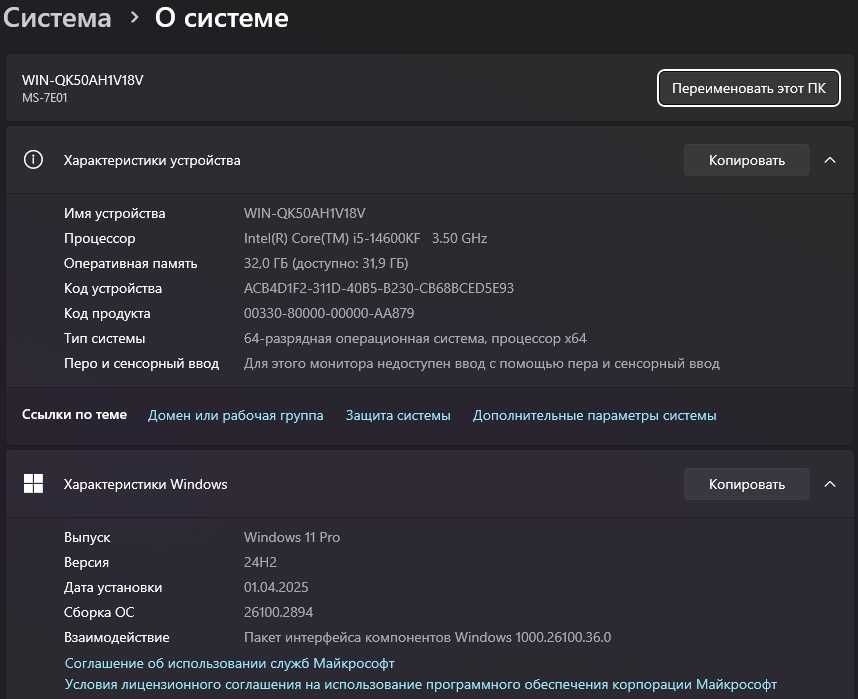
Task: Open the Домен или рабочая группа link
Action: [235, 415]
